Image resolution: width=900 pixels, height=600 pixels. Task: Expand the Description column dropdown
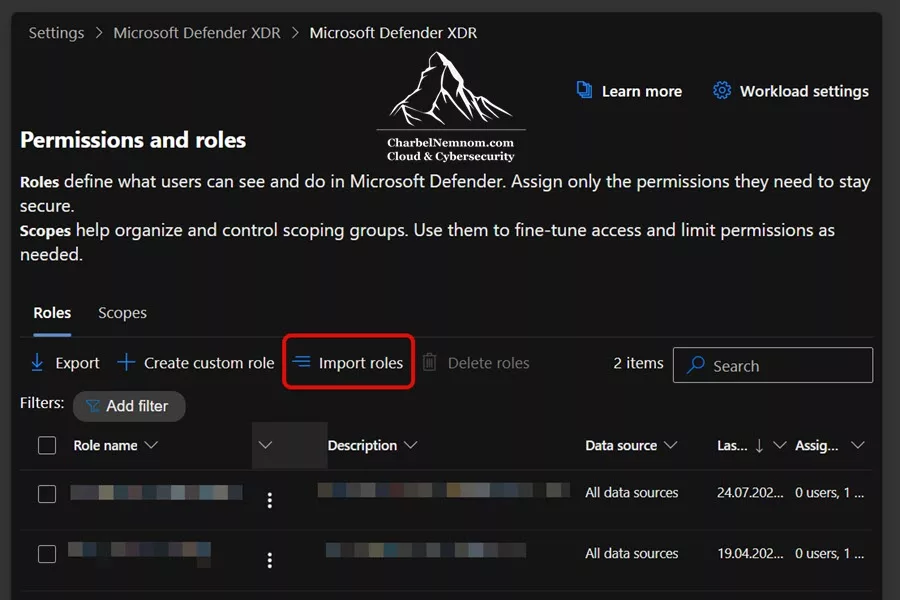[x=410, y=445]
